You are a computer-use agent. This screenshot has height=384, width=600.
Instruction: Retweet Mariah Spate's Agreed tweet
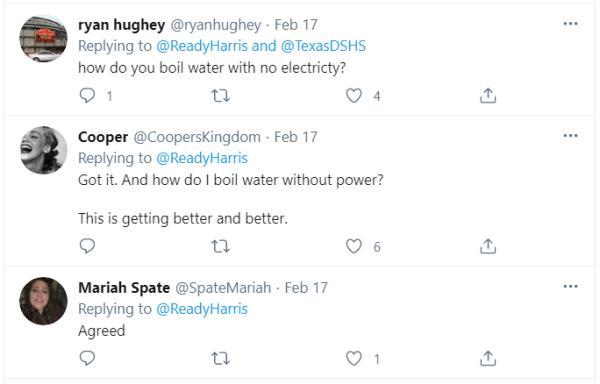pyautogui.click(x=221, y=358)
